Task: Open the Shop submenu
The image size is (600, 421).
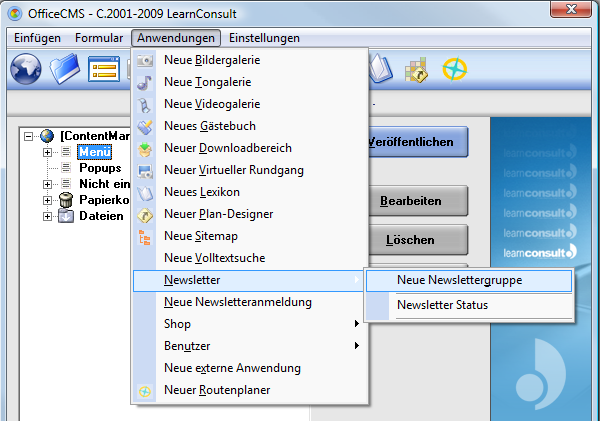Action: point(250,324)
